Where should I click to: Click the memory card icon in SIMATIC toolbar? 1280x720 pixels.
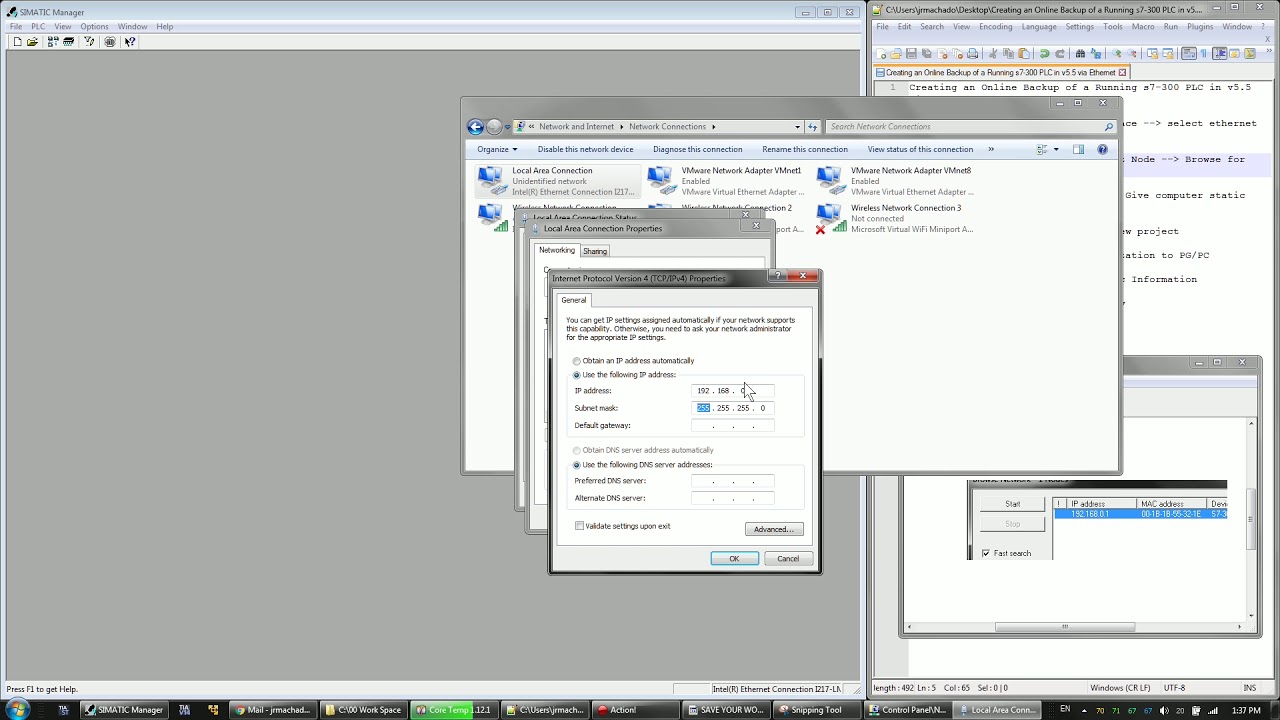pyautogui.click(x=68, y=42)
